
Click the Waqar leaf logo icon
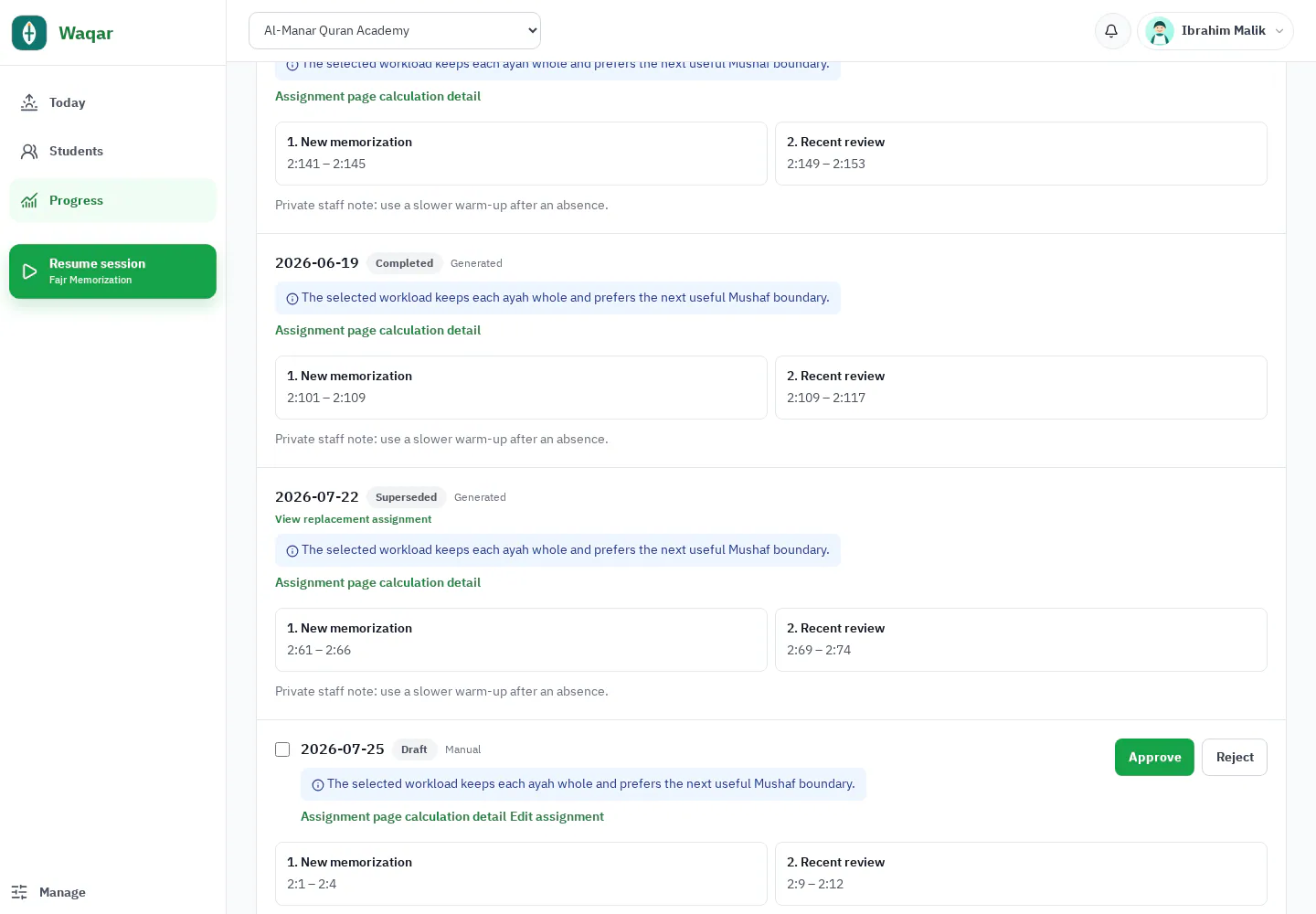point(29,33)
